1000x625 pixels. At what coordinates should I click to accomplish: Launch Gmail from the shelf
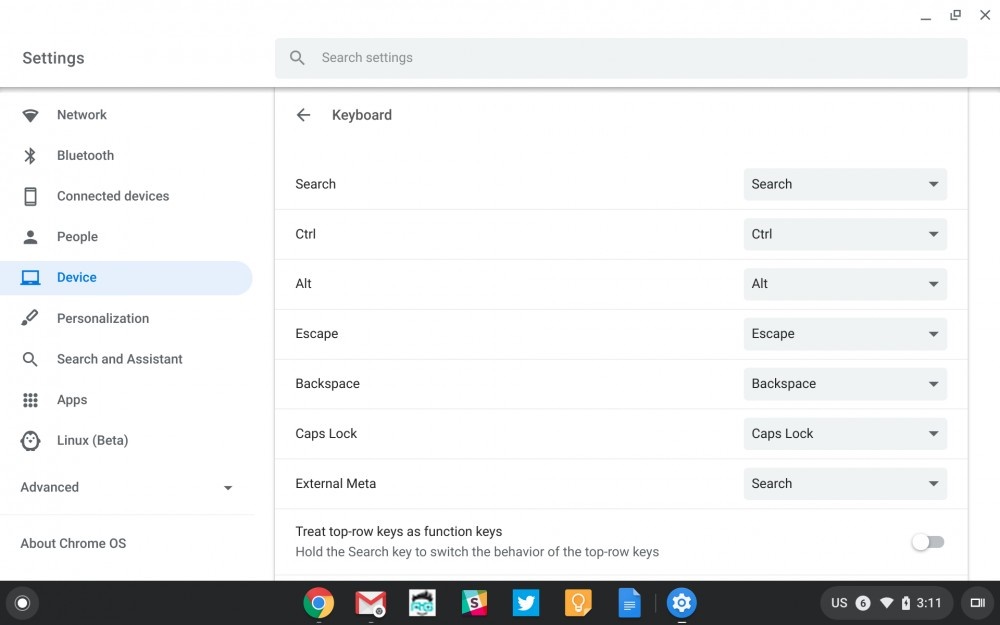(x=370, y=602)
